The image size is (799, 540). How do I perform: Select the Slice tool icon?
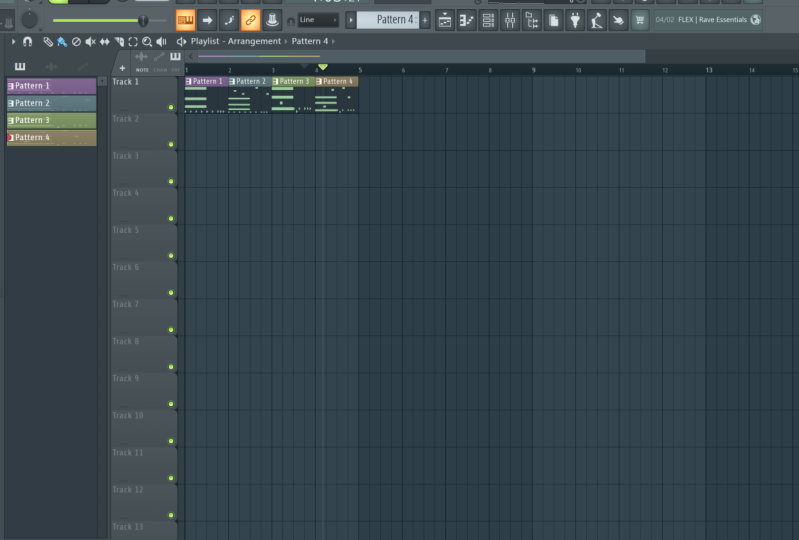[119, 42]
